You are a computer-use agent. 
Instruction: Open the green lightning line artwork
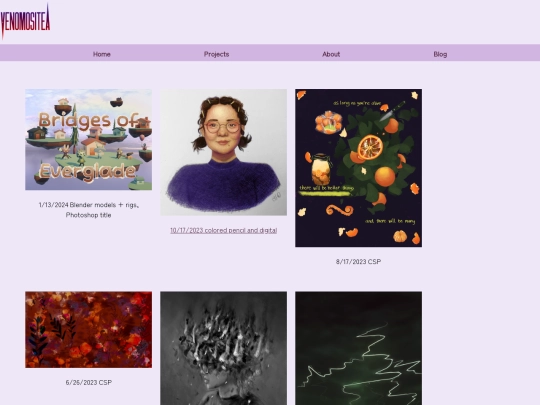click(x=359, y=348)
